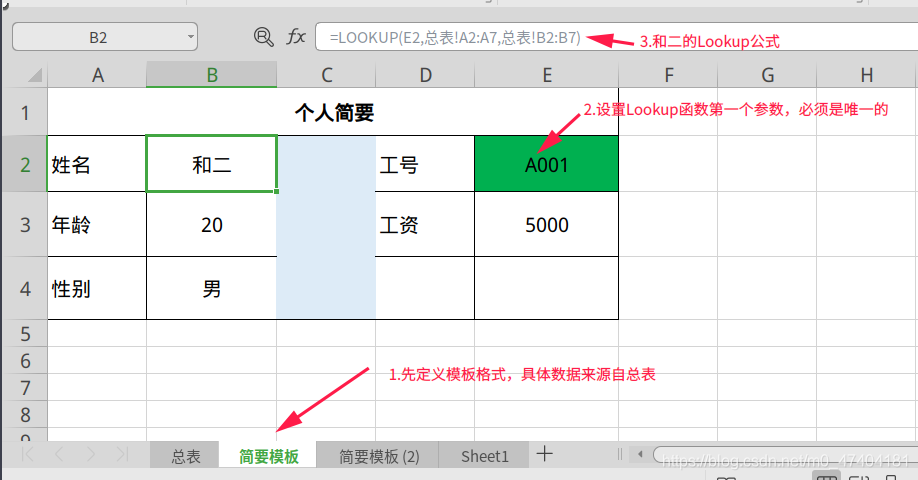Click the cell labeled 性别
Image resolution: width=918 pixels, height=480 pixels.
[x=97, y=288]
